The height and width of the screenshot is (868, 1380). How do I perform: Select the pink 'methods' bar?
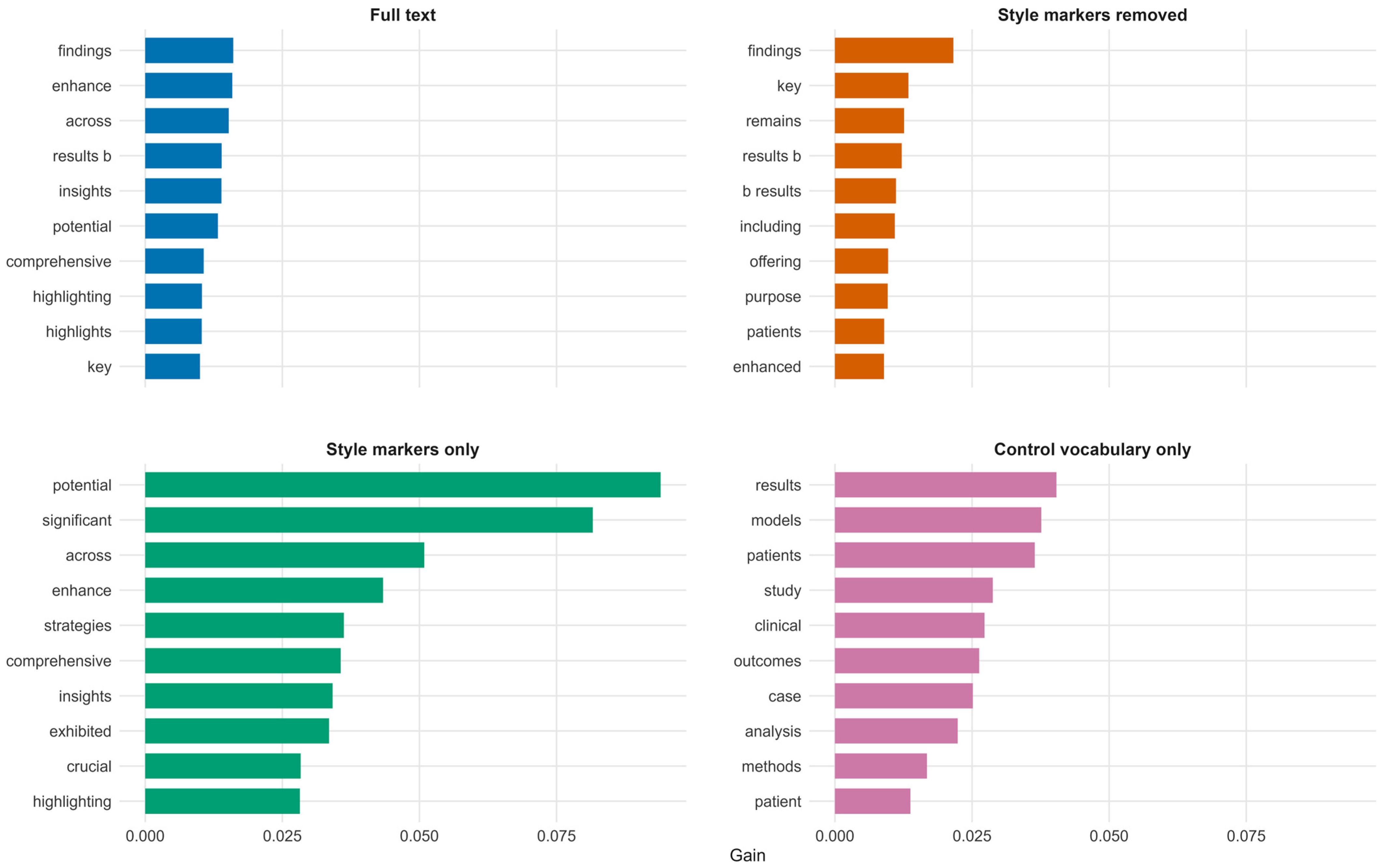(x=881, y=766)
